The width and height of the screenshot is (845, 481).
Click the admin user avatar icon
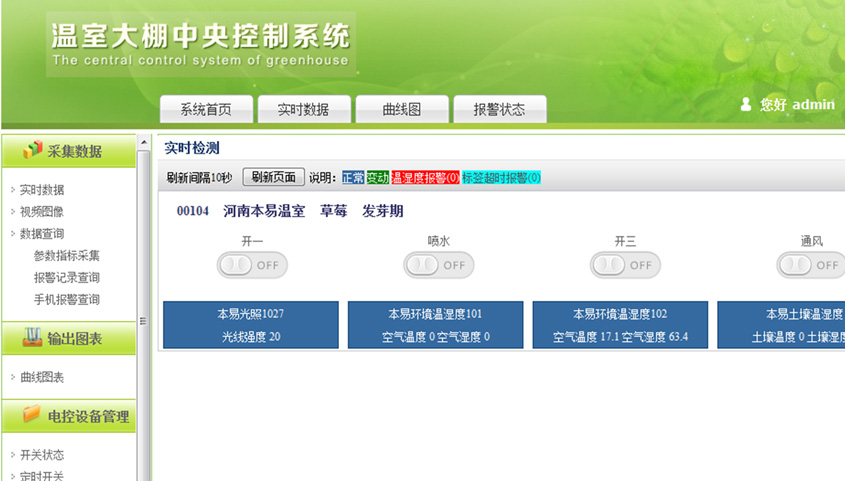[746, 104]
